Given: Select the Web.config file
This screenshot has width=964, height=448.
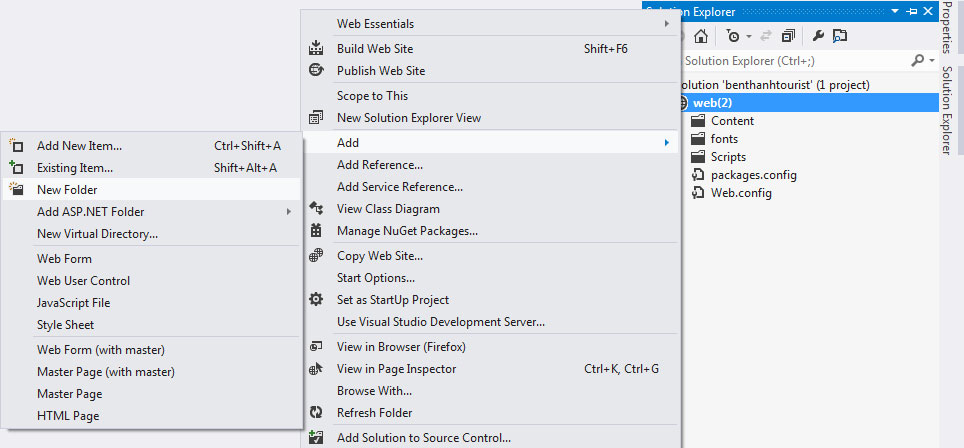Looking at the screenshot, I should [741, 193].
